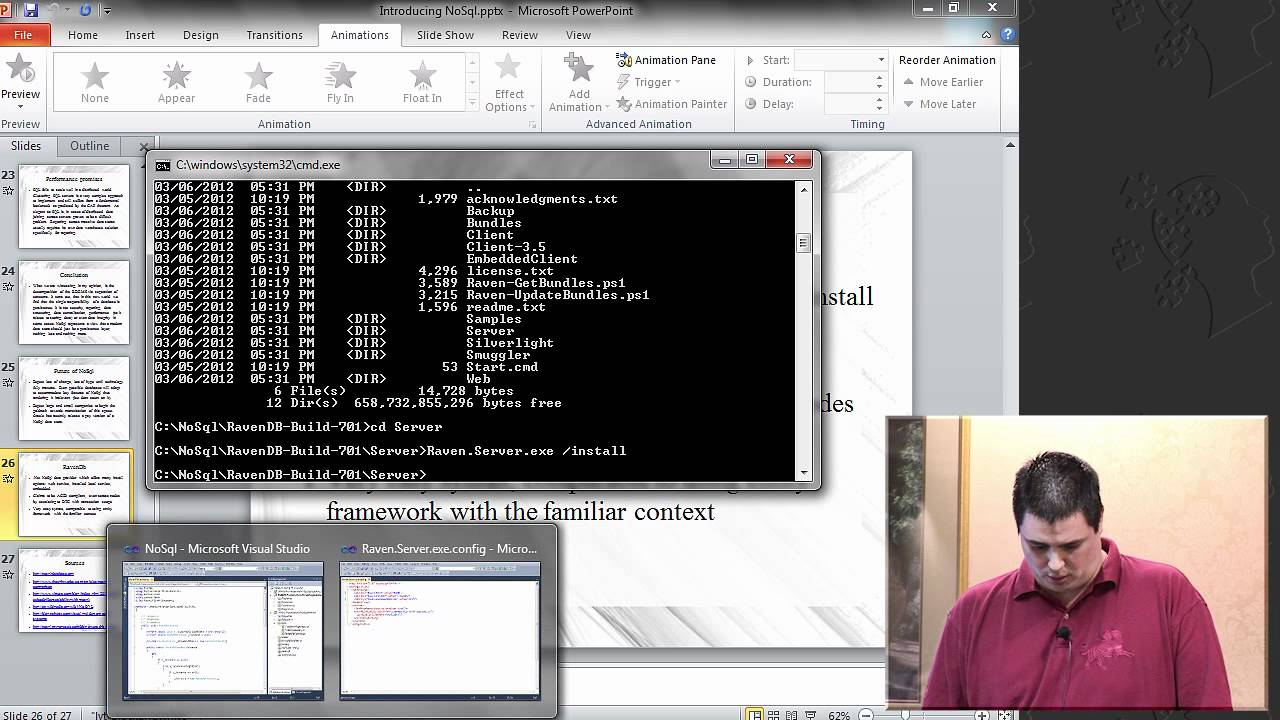Click the 62% zoom level
This screenshot has width=1280, height=720.
click(x=839, y=715)
